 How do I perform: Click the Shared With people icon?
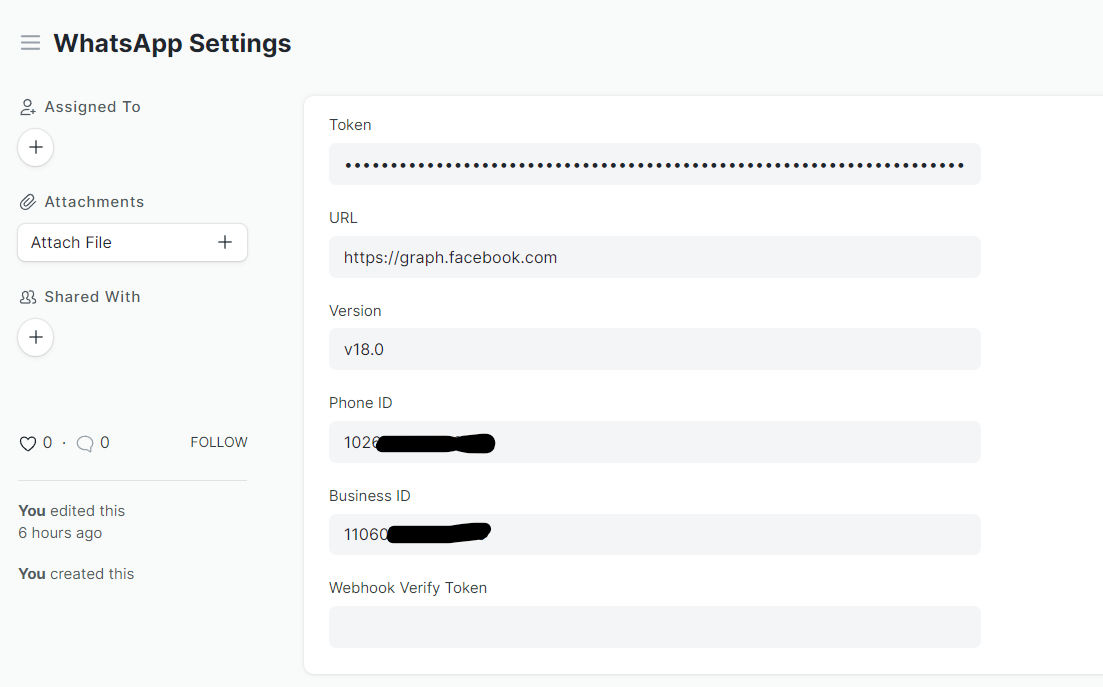pyautogui.click(x=25, y=296)
